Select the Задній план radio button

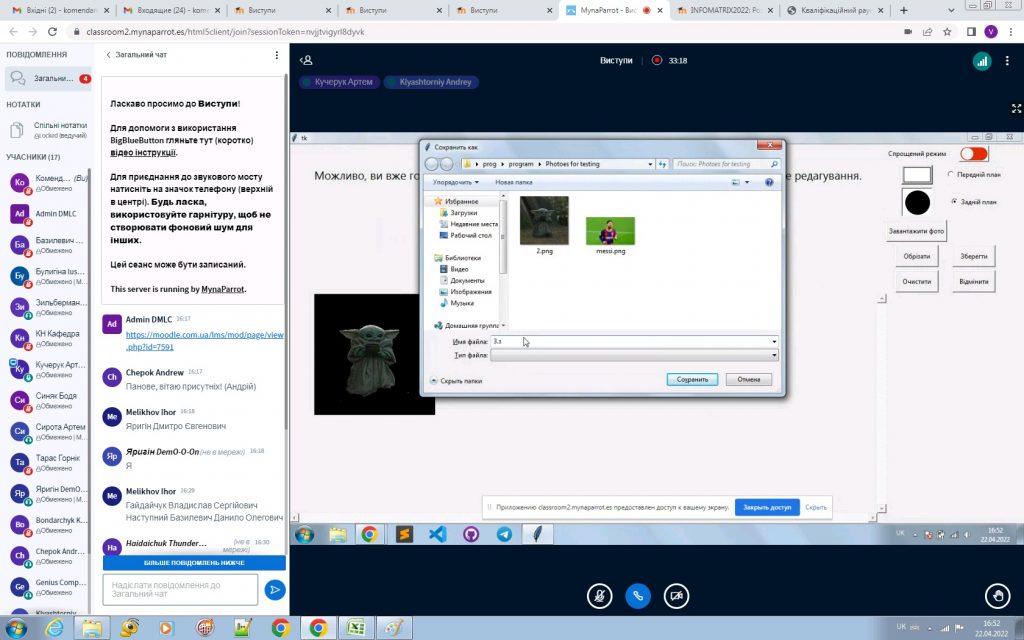point(953,201)
